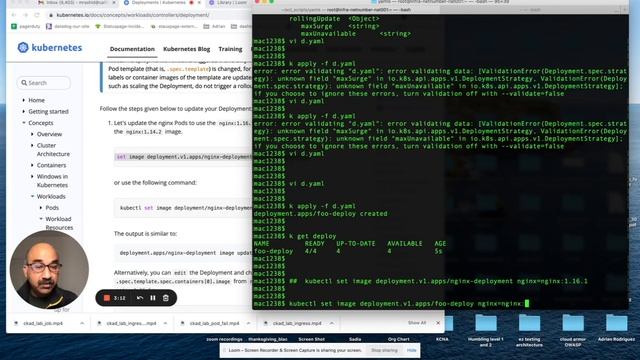Open Workload Resources in the sidebar
The width and height of the screenshot is (640, 360).
pos(59,223)
